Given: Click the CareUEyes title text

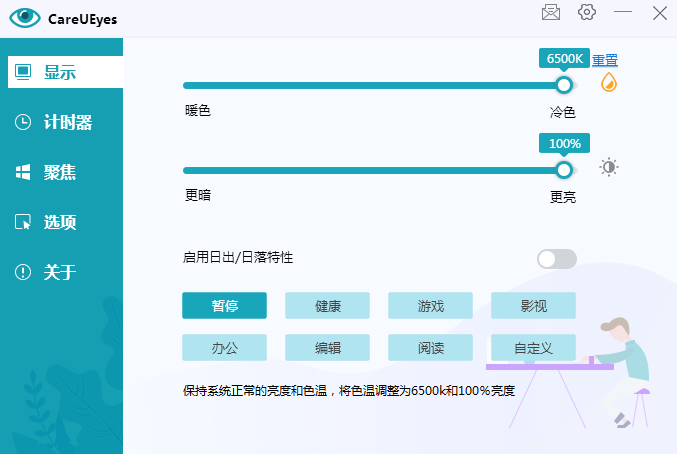Looking at the screenshot, I should point(82,19).
